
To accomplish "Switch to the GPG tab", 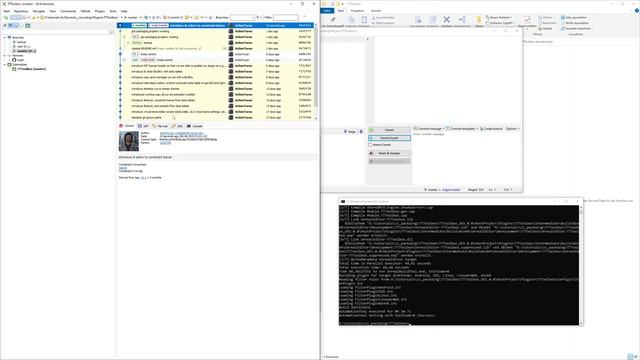I will (x=178, y=126).
